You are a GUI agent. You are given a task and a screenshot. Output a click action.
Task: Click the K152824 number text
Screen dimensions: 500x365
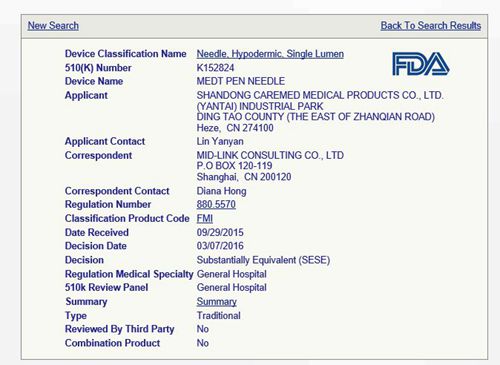pyautogui.click(x=215, y=68)
